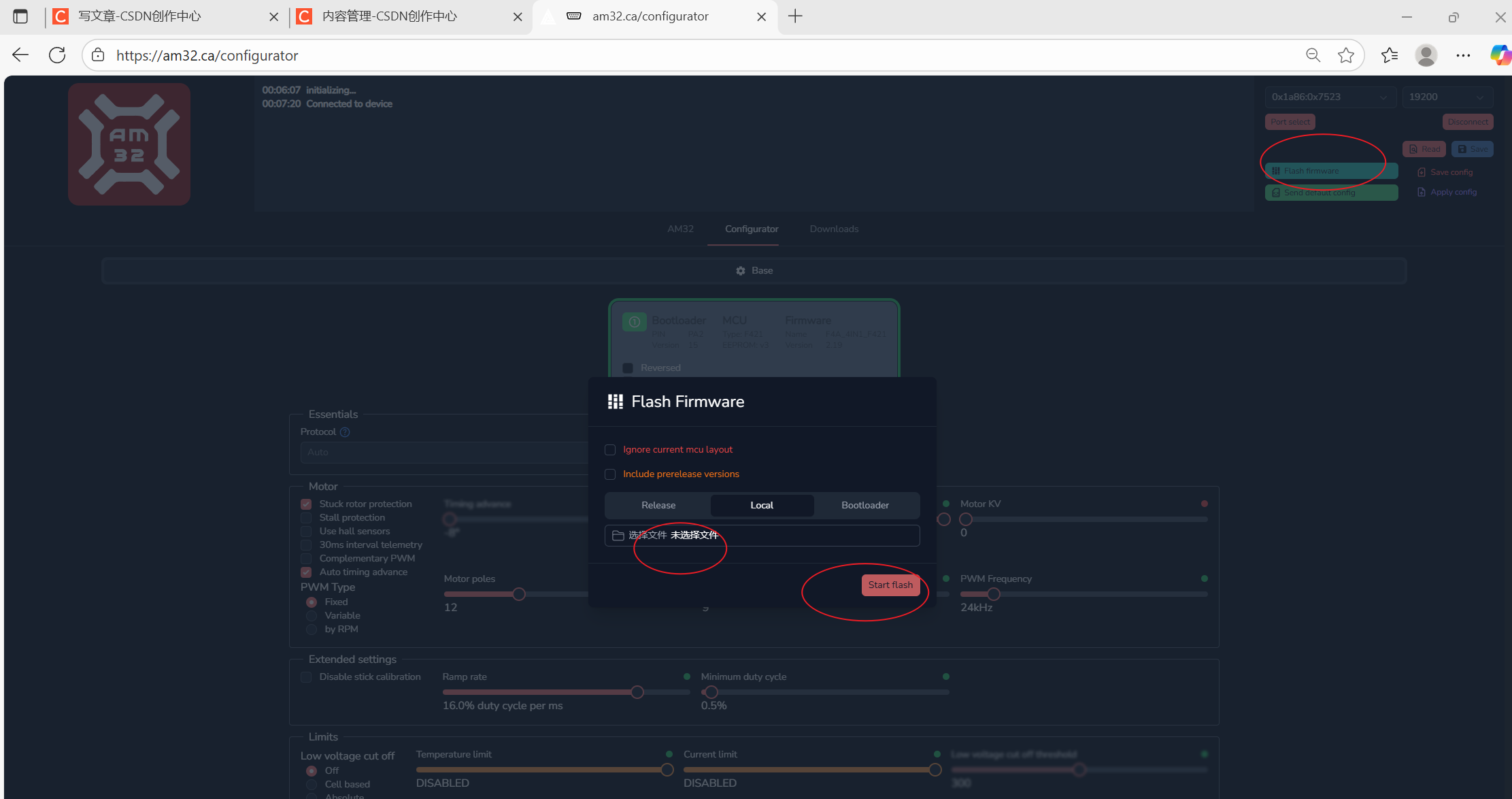Expand the 19200 baud rate dropdown
The width and height of the screenshot is (1512, 799).
point(1447,97)
